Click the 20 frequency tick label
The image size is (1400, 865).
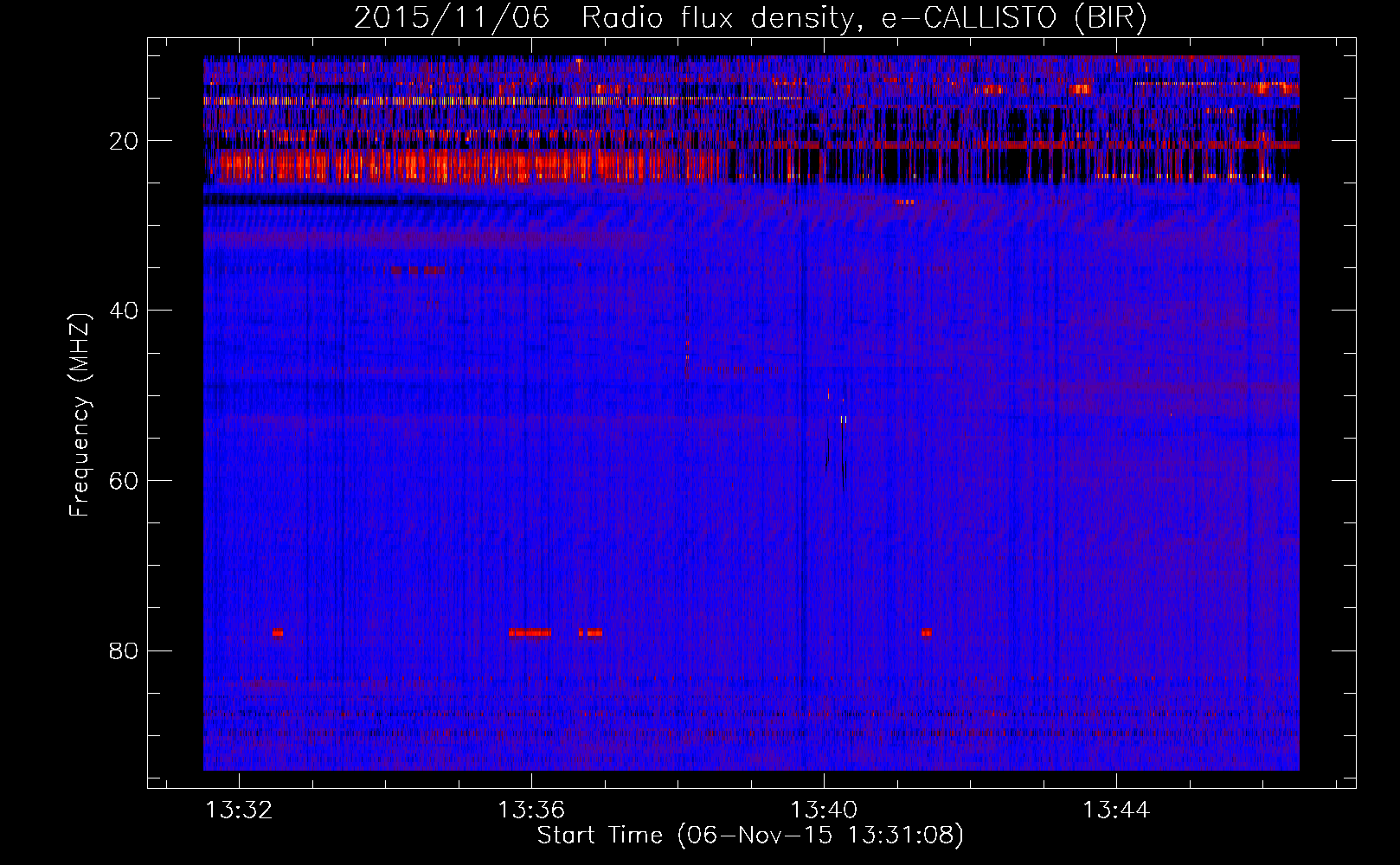point(125,141)
